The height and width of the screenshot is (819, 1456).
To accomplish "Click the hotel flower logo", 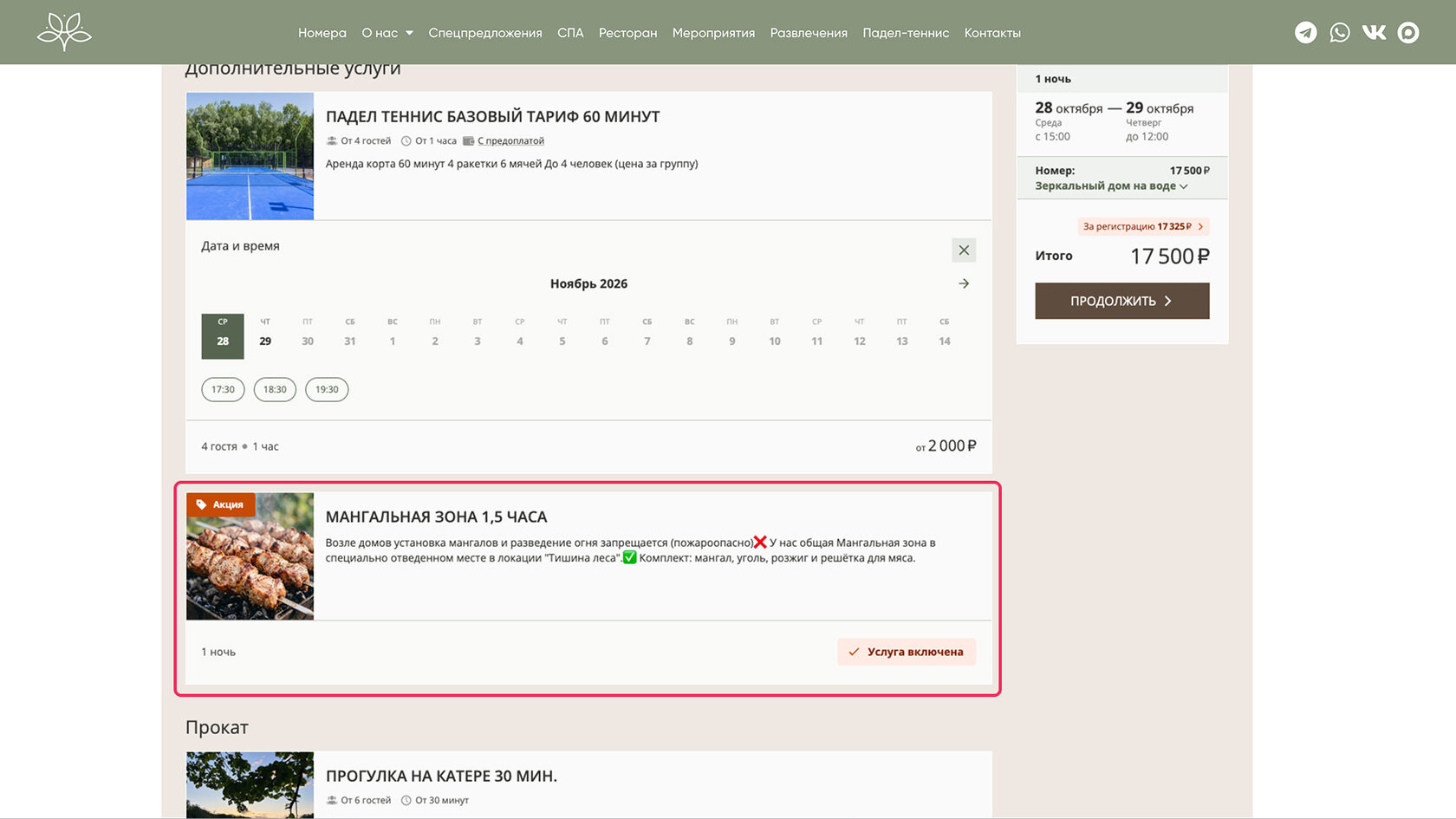I will click(x=64, y=32).
